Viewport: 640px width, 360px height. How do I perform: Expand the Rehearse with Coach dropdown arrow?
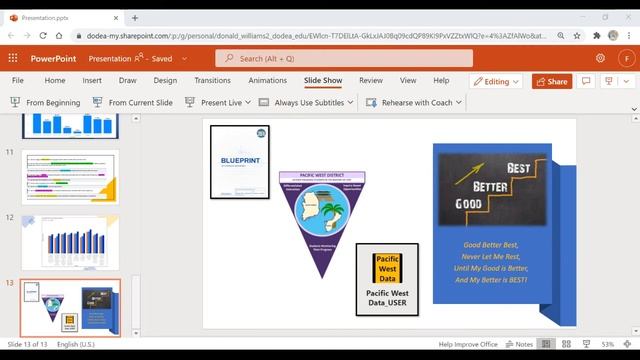pos(459,102)
